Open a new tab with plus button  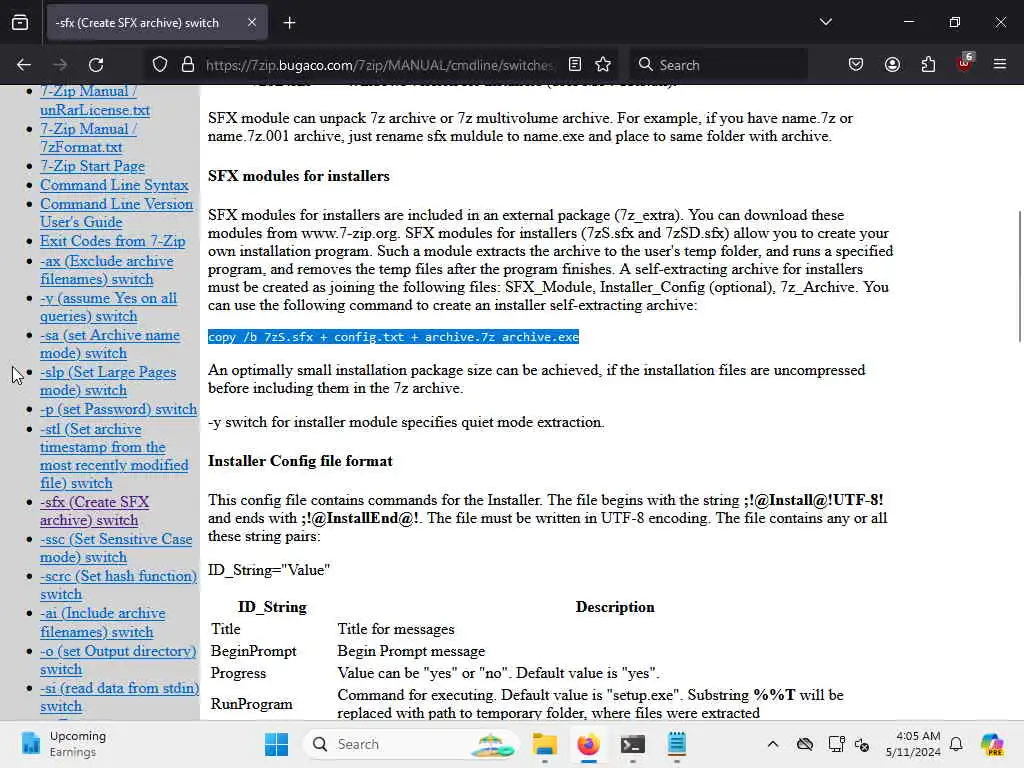click(x=289, y=23)
